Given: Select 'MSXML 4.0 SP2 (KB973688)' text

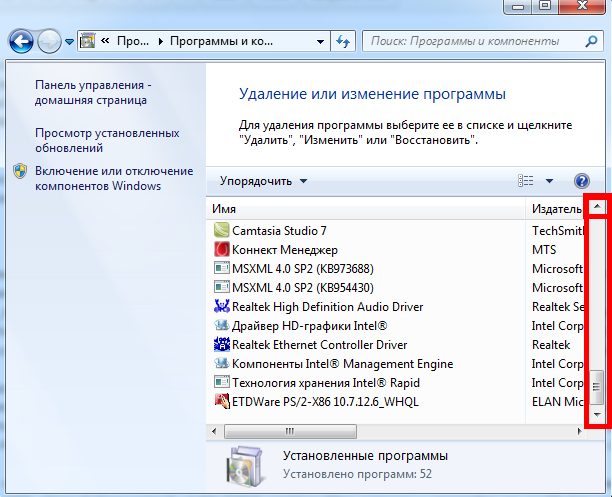Looking at the screenshot, I should (303, 269).
